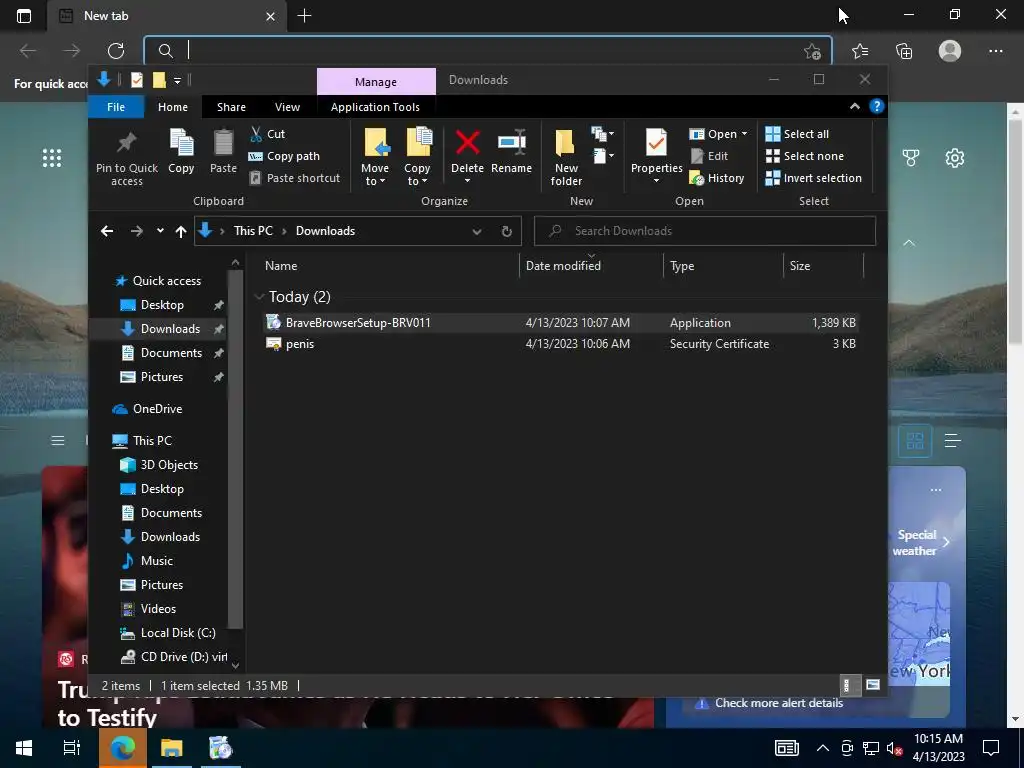Create a New folder
Viewport: 1024px width, 768px height.
point(566,157)
